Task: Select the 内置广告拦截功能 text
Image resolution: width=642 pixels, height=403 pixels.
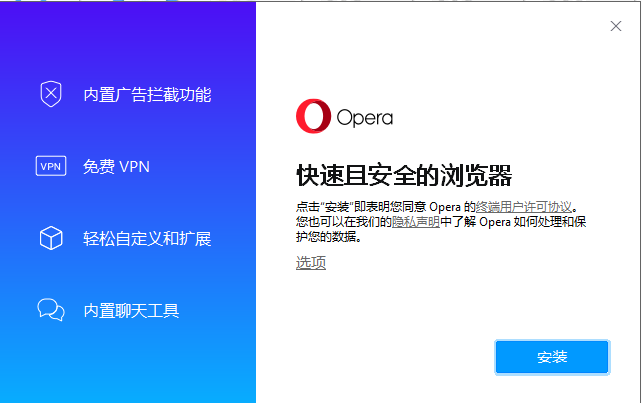Action: pyautogui.click(x=147, y=95)
